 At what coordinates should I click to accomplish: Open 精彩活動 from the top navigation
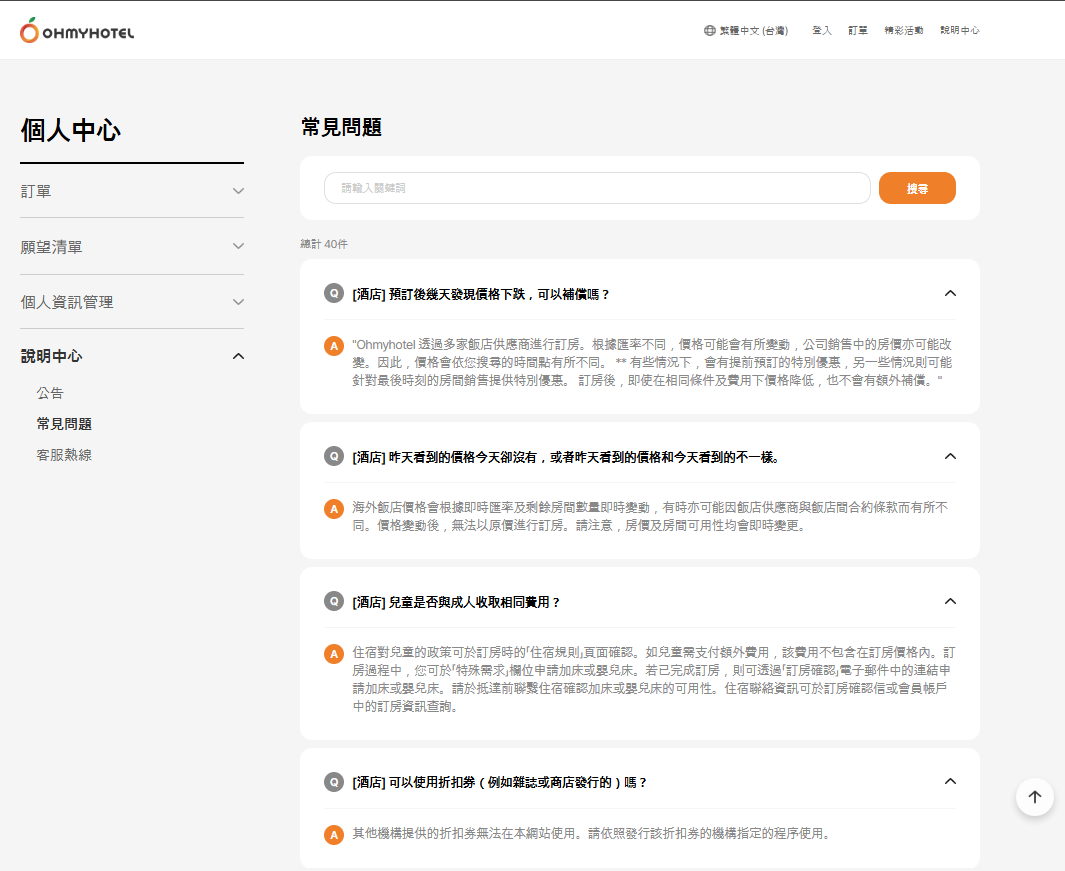[903, 31]
